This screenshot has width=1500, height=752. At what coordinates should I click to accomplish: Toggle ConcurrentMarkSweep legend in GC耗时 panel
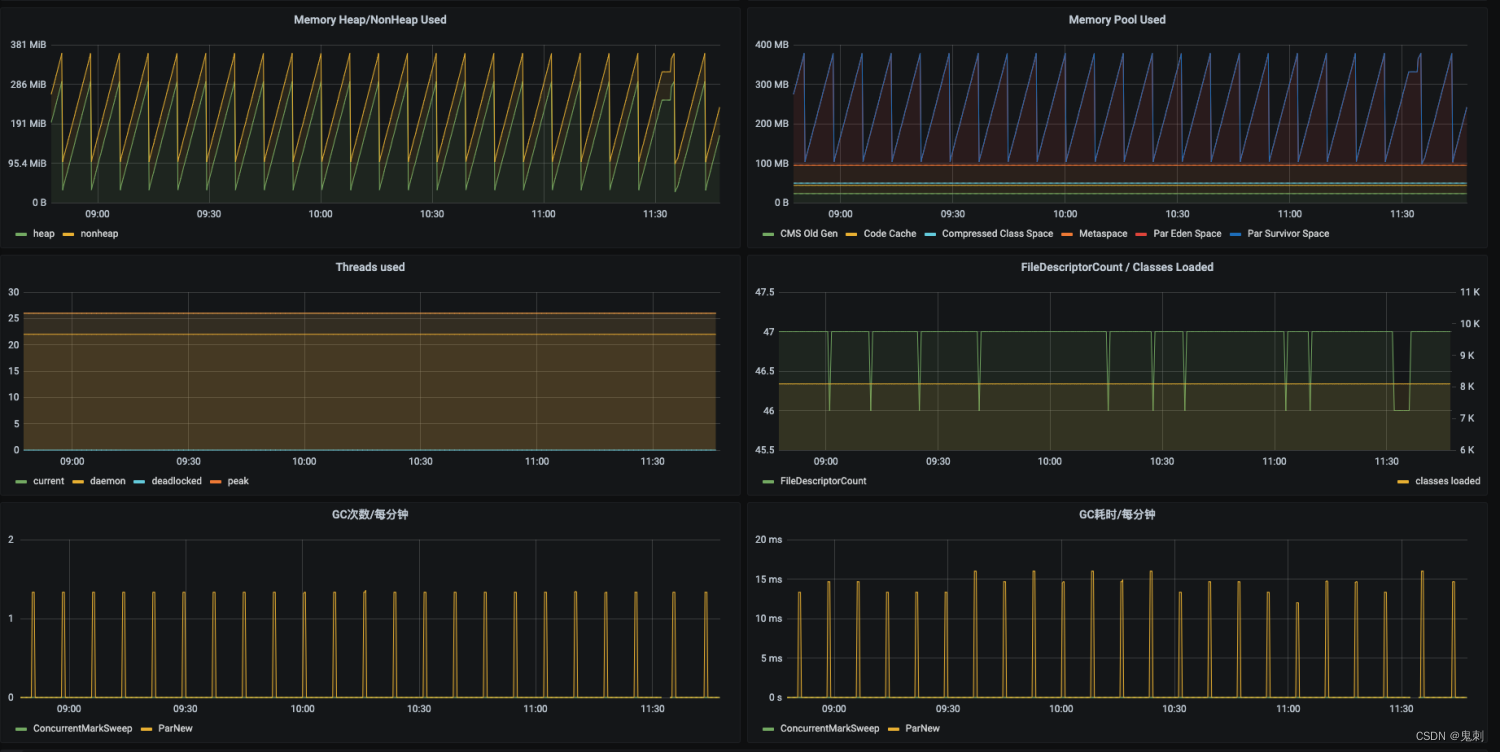pos(829,729)
